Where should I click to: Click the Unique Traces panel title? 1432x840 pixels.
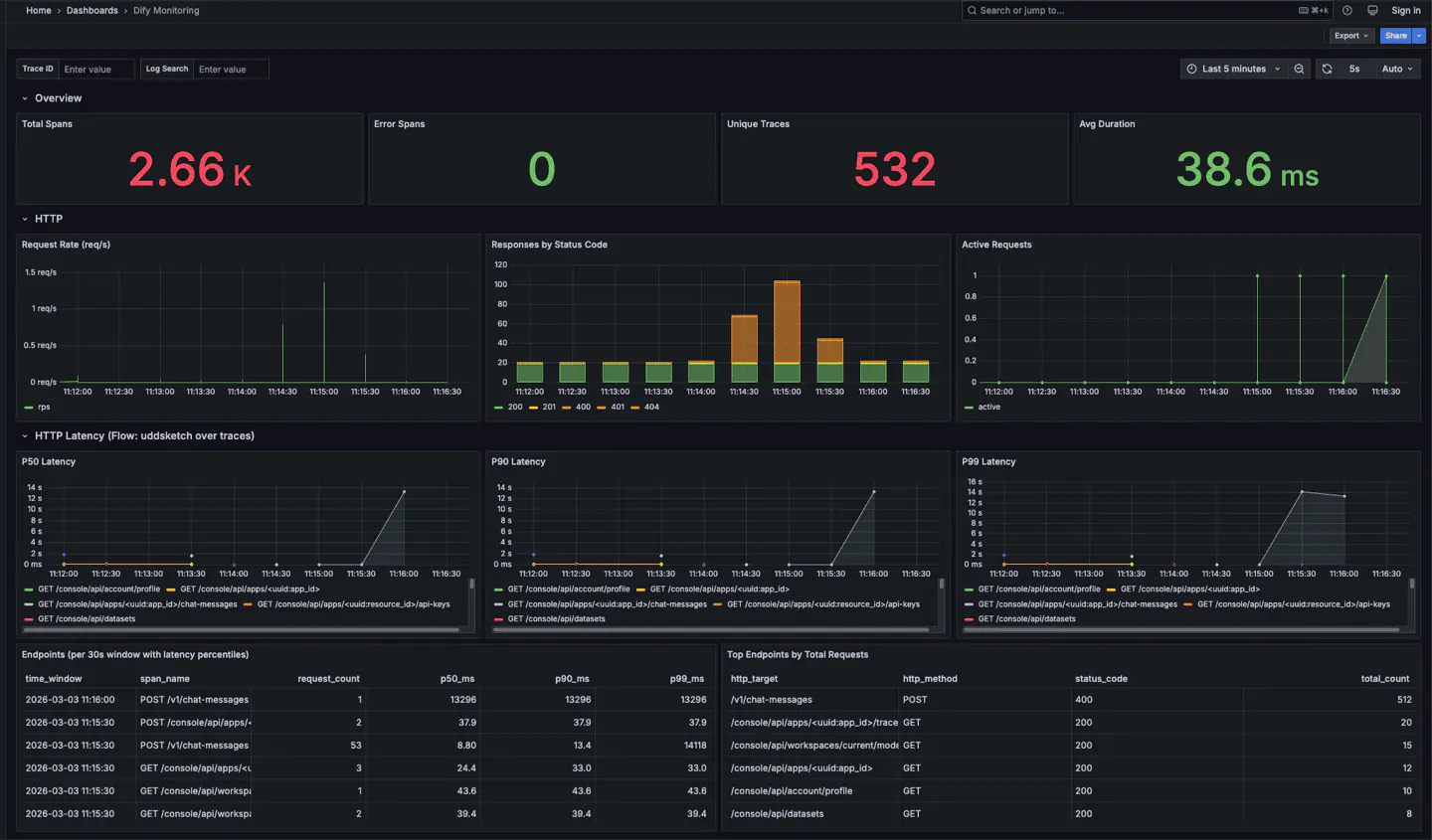(758, 124)
